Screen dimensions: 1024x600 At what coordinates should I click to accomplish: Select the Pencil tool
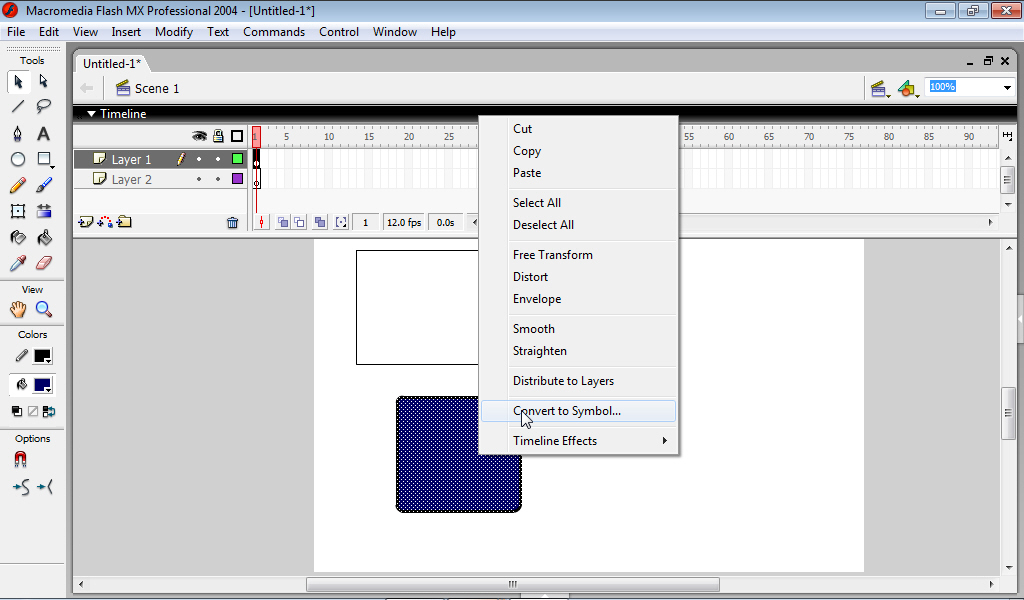(x=18, y=185)
